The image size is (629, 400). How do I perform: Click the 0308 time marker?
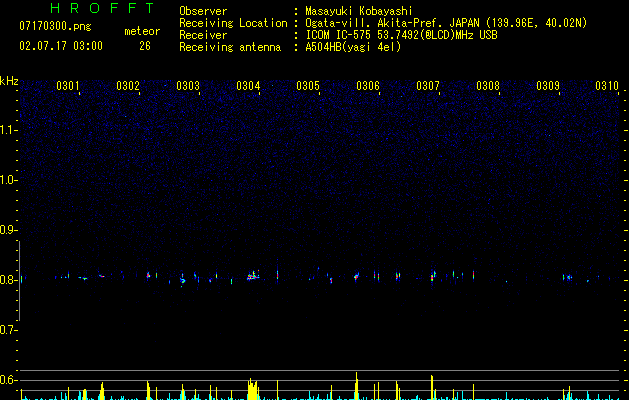coord(488,86)
